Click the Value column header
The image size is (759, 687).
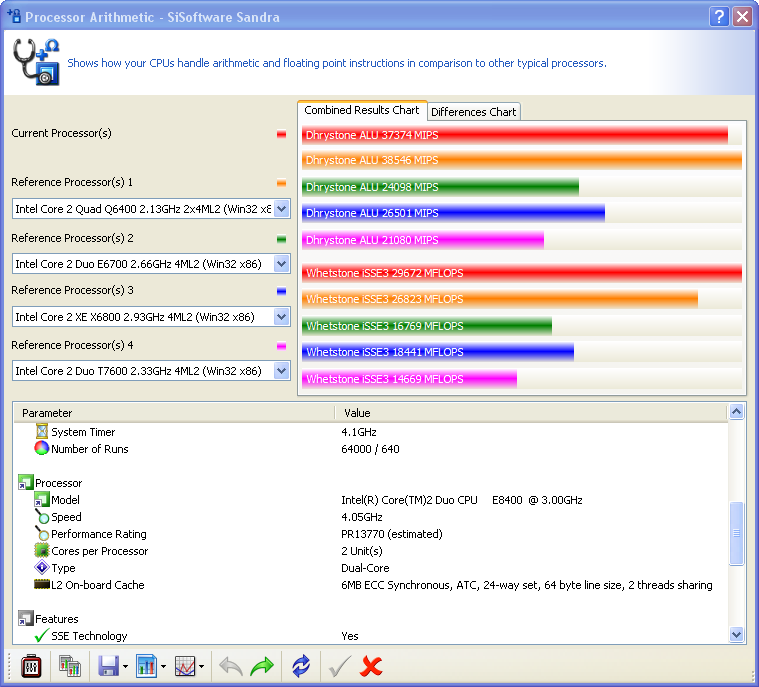[x=531, y=413]
